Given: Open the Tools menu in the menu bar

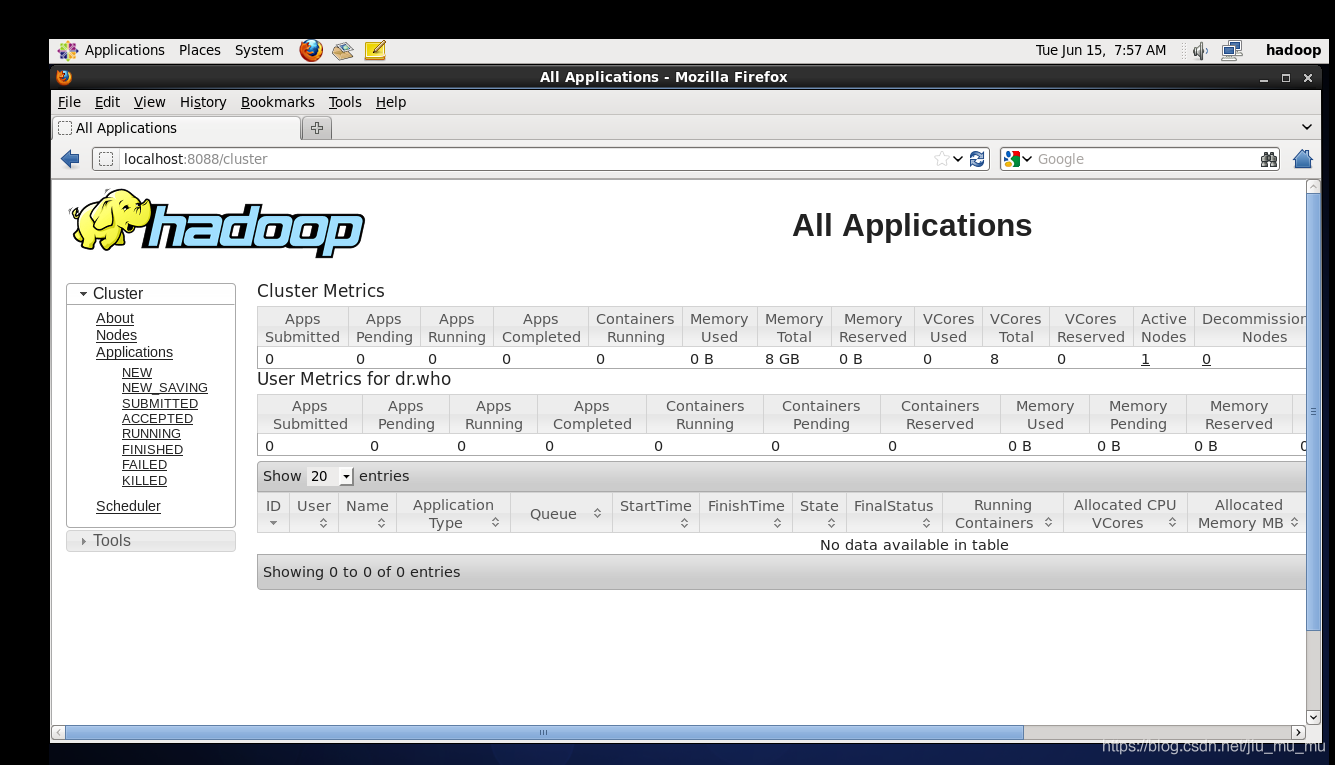Looking at the screenshot, I should click(345, 102).
